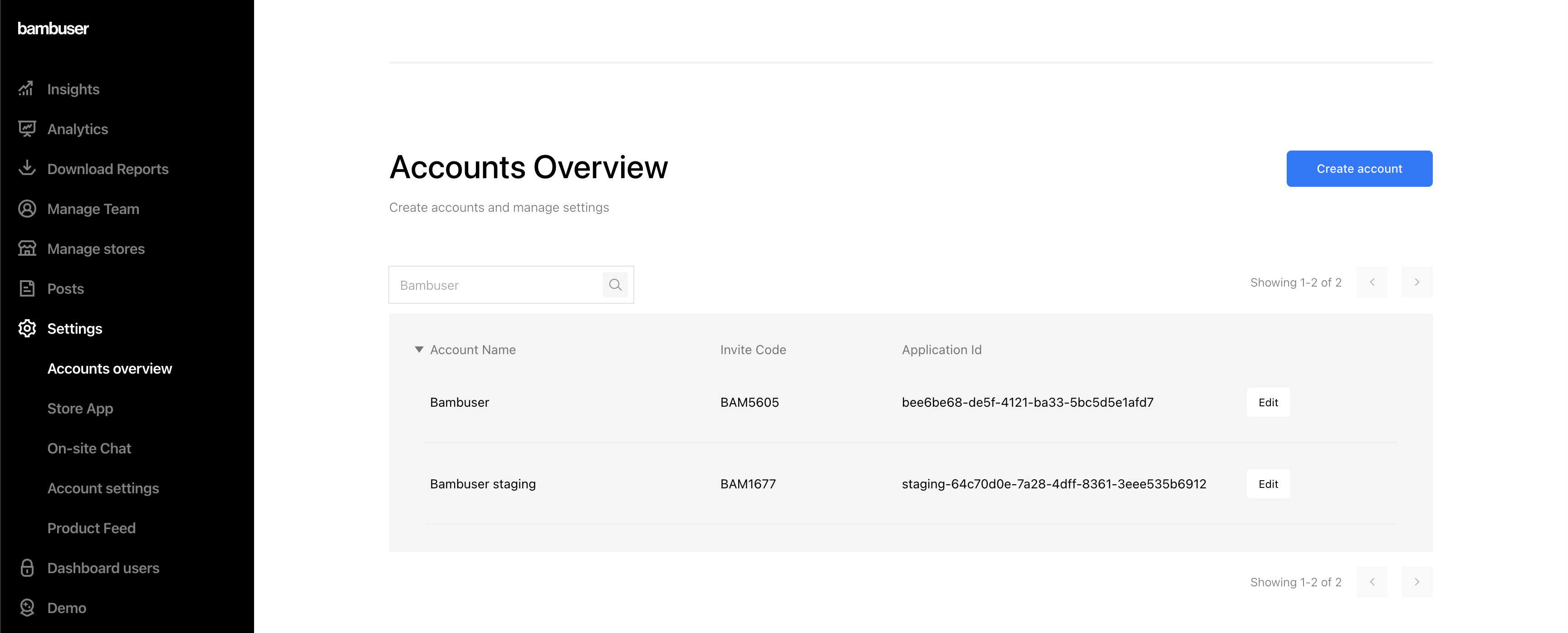Collapse the Settings menu item
Viewport: 1568px width, 633px height.
[x=74, y=328]
